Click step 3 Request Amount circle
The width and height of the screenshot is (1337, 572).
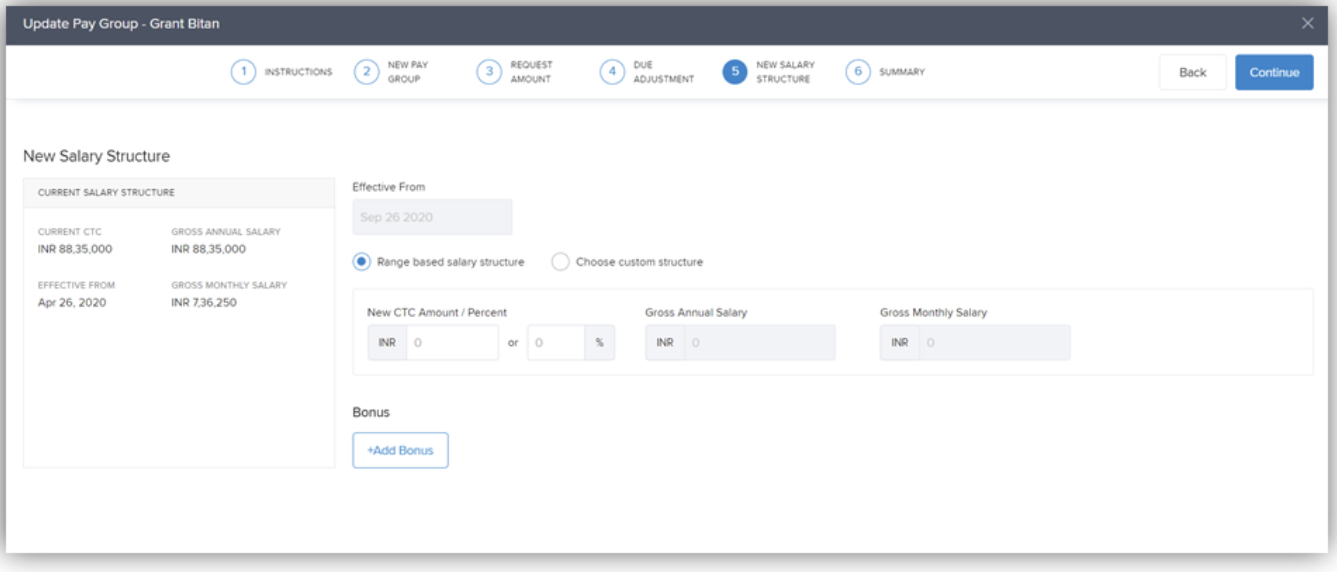pyautogui.click(x=488, y=73)
